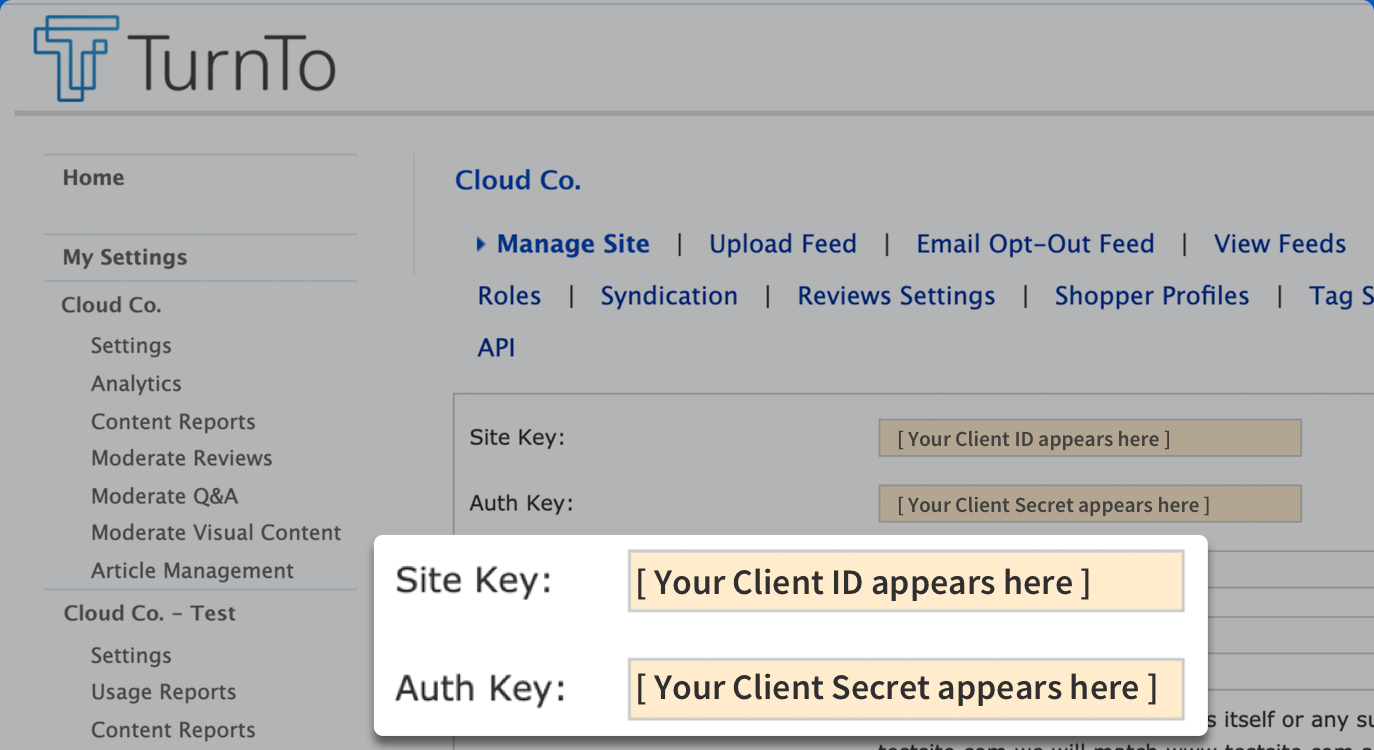Select the Manage Site tab

(573, 244)
